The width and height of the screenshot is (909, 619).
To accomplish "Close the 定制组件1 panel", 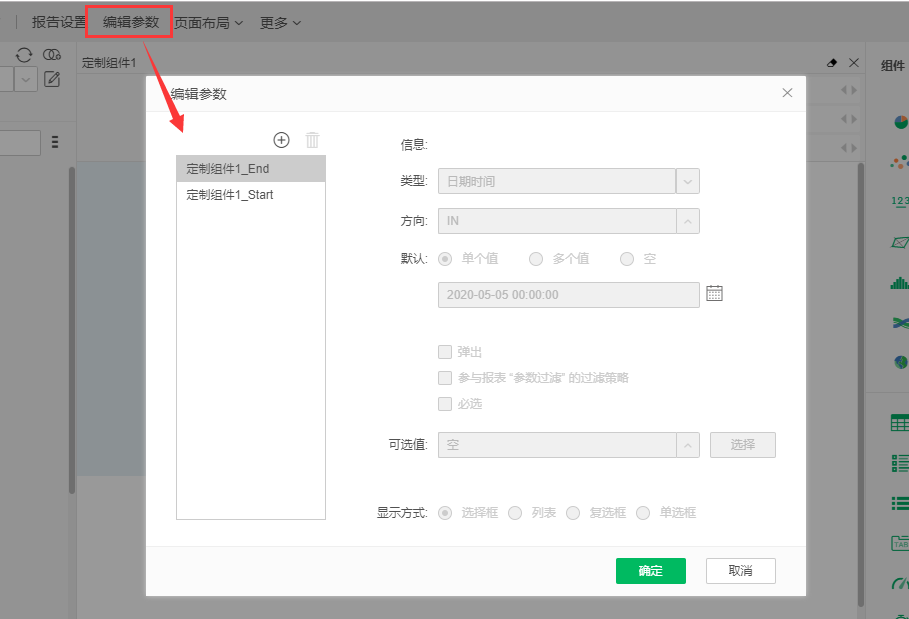I will pos(853,63).
